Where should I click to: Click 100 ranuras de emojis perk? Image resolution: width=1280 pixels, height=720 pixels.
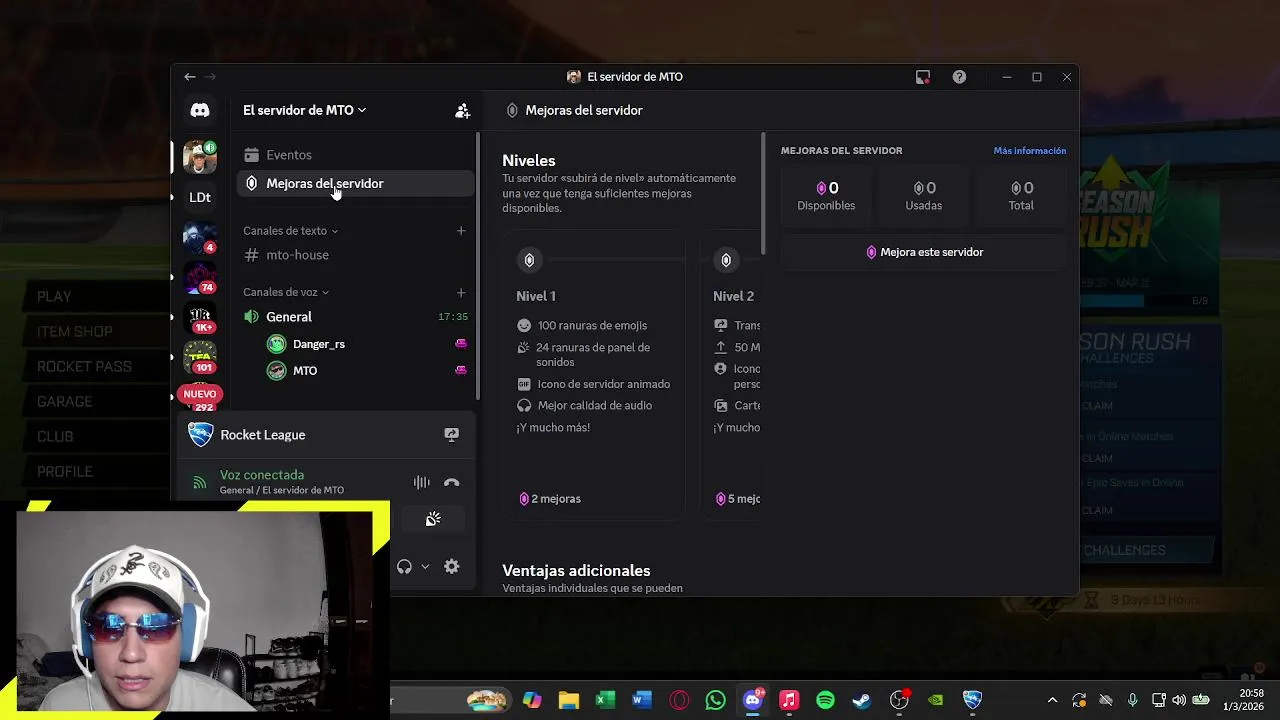pos(582,325)
